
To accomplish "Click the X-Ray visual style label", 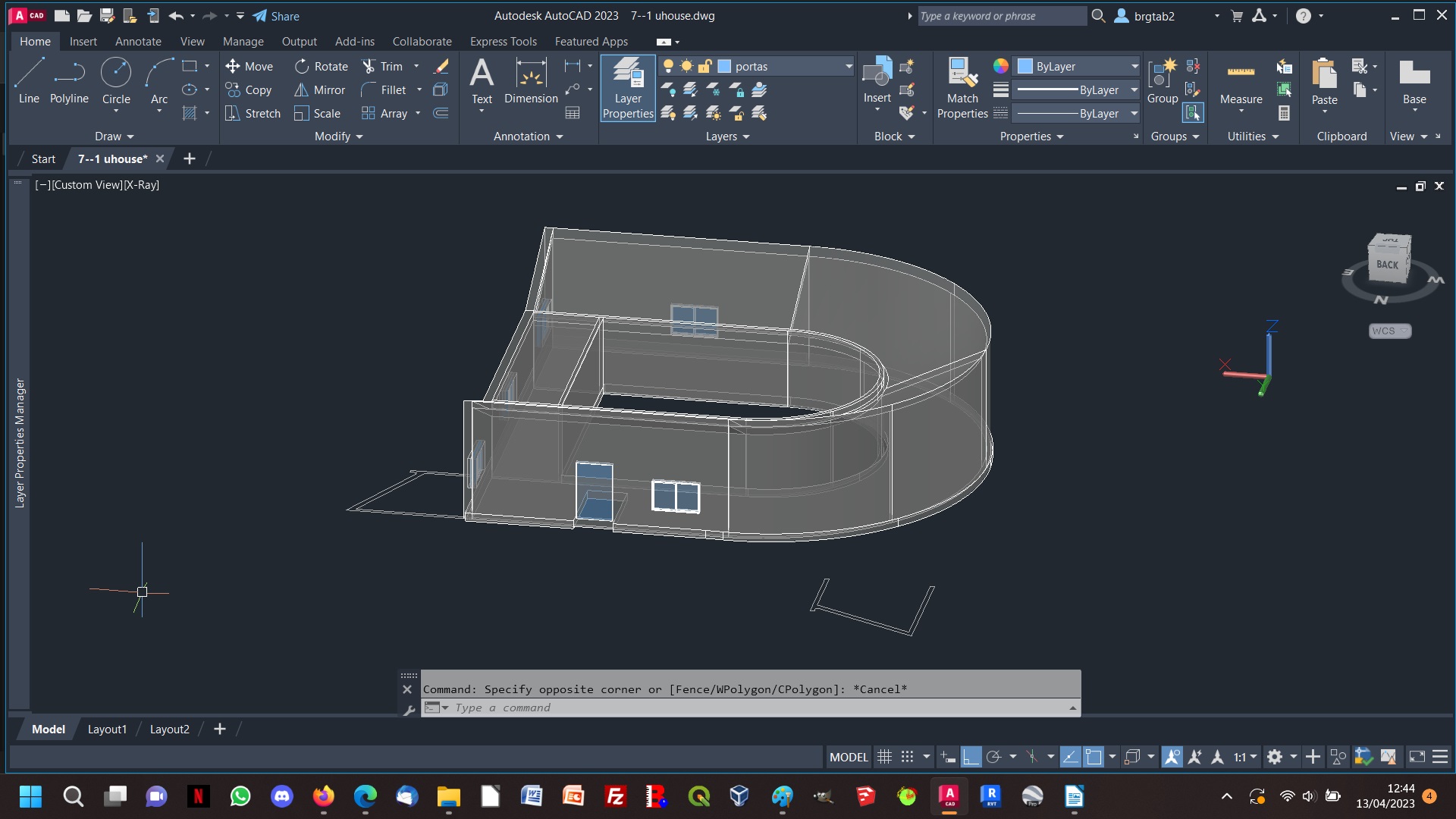I will point(142,185).
